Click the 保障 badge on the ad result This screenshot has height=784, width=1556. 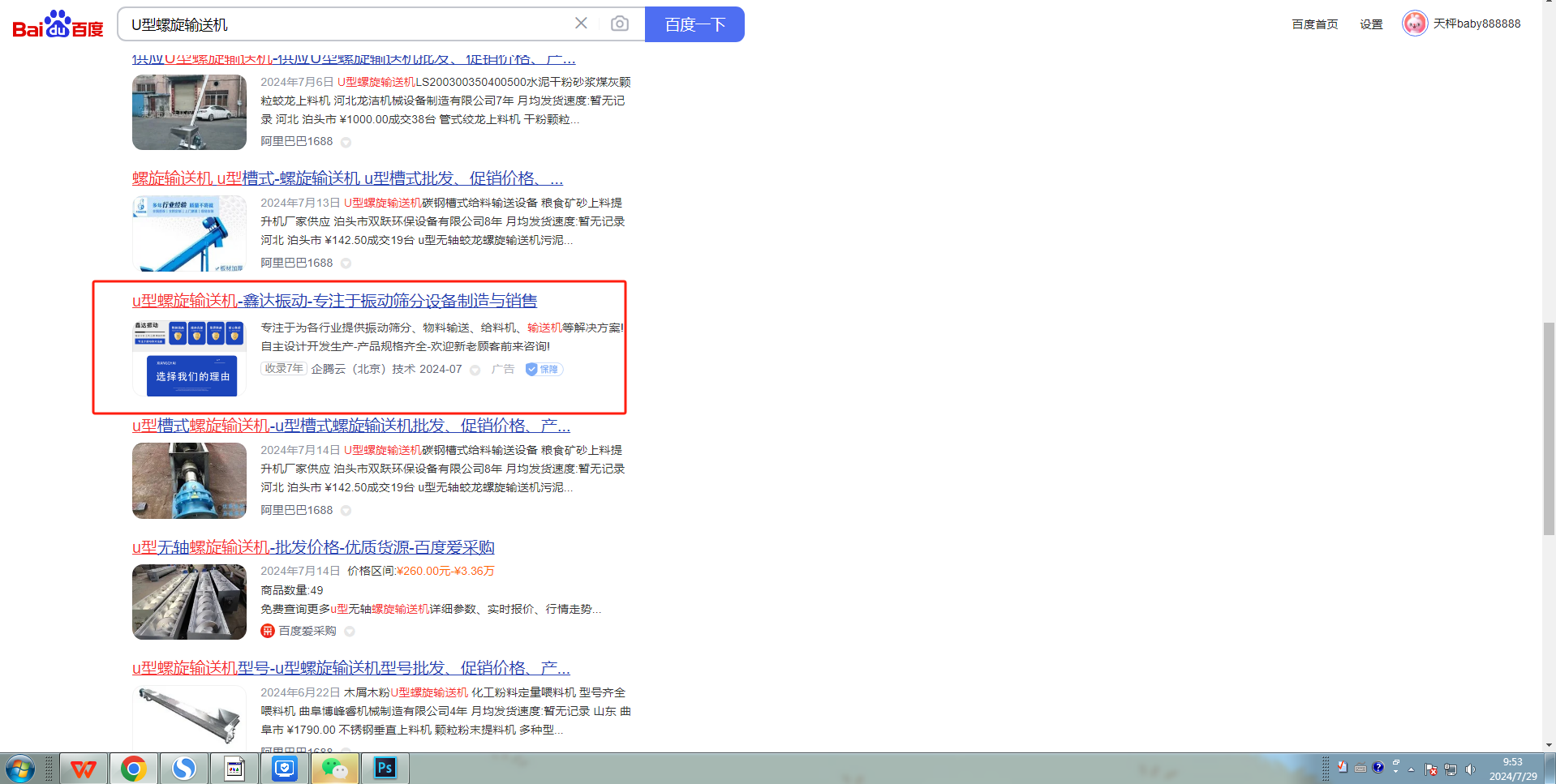pos(544,370)
